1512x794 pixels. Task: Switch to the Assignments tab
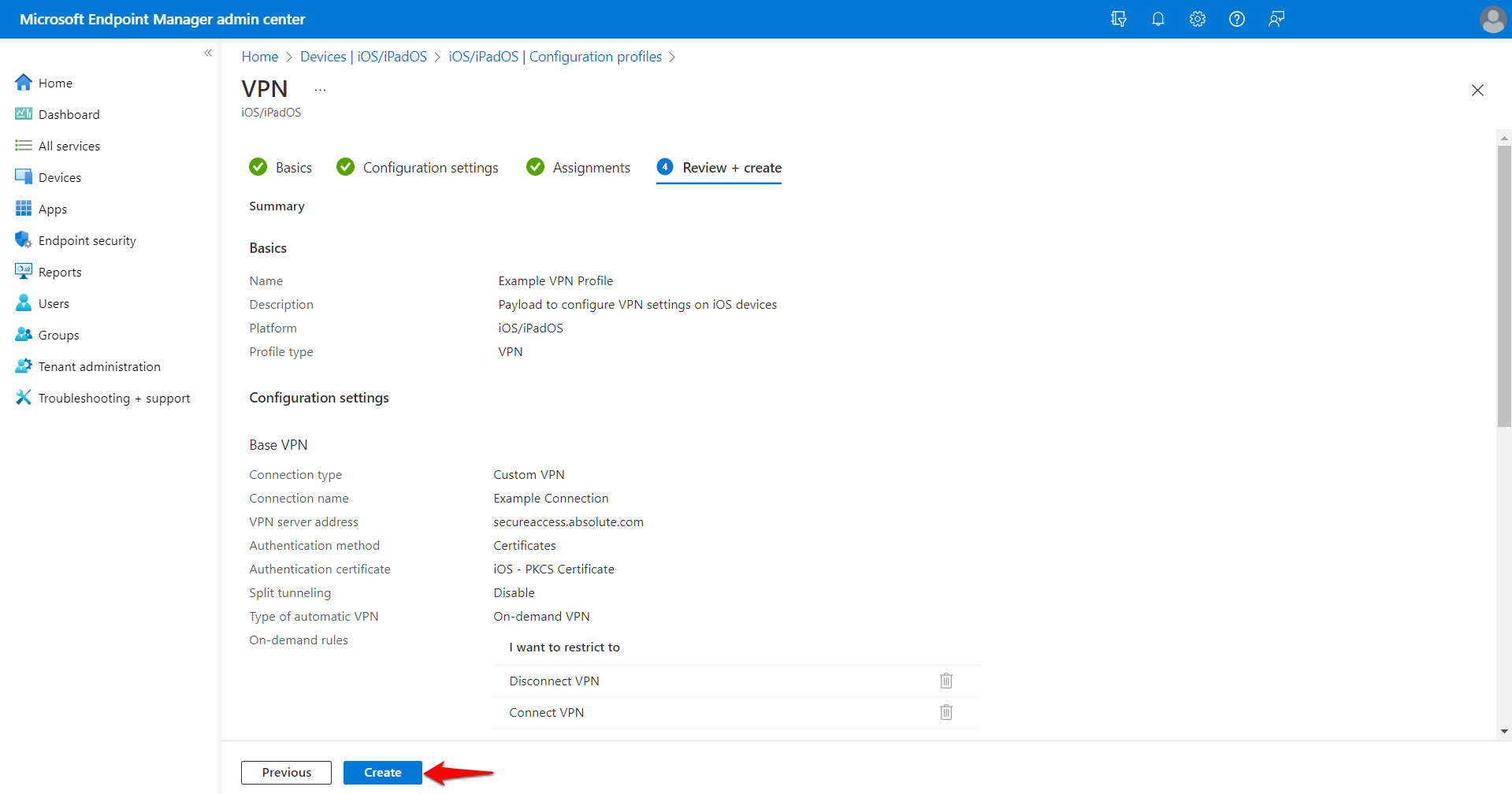click(x=591, y=167)
